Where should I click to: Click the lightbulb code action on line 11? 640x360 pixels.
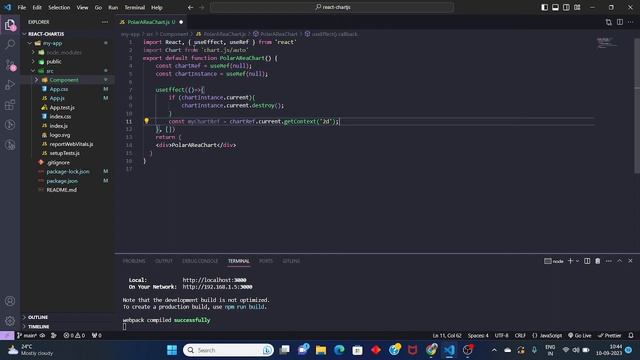coord(147,121)
